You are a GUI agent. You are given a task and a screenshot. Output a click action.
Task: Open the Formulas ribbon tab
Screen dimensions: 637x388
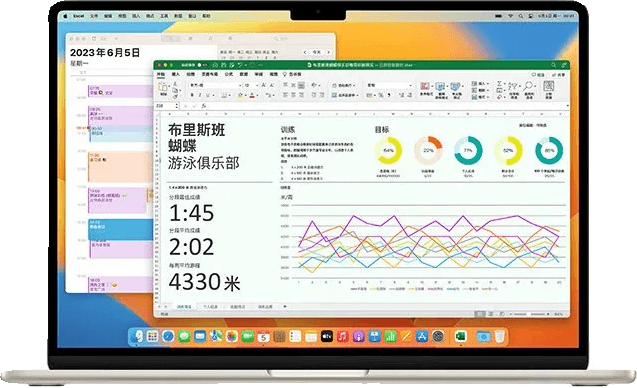229,74
